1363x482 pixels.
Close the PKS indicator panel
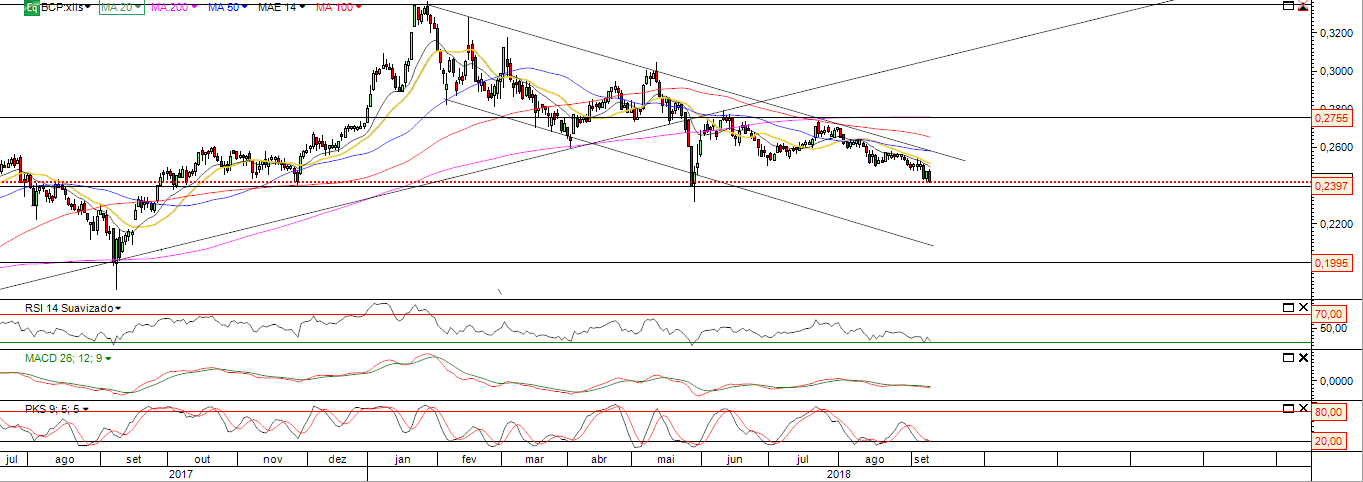[1302, 408]
